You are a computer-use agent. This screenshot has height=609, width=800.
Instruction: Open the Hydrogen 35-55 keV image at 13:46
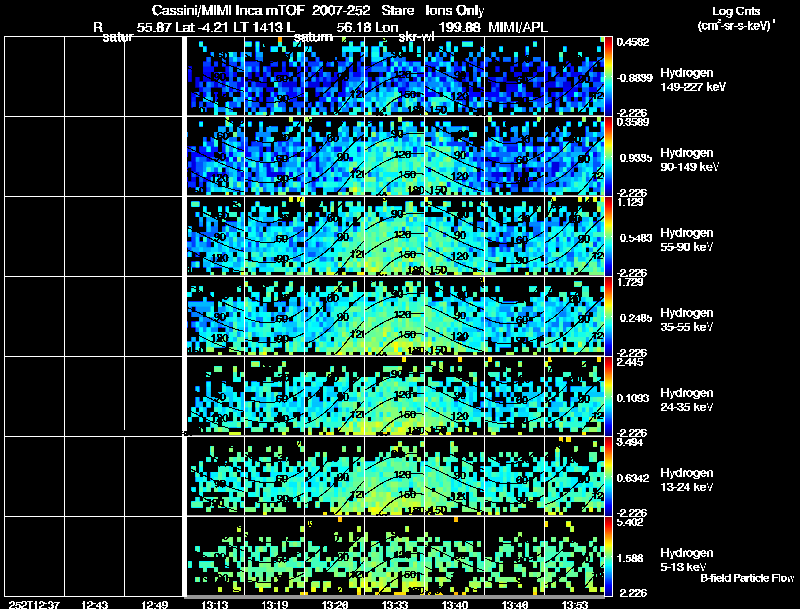tap(515, 317)
